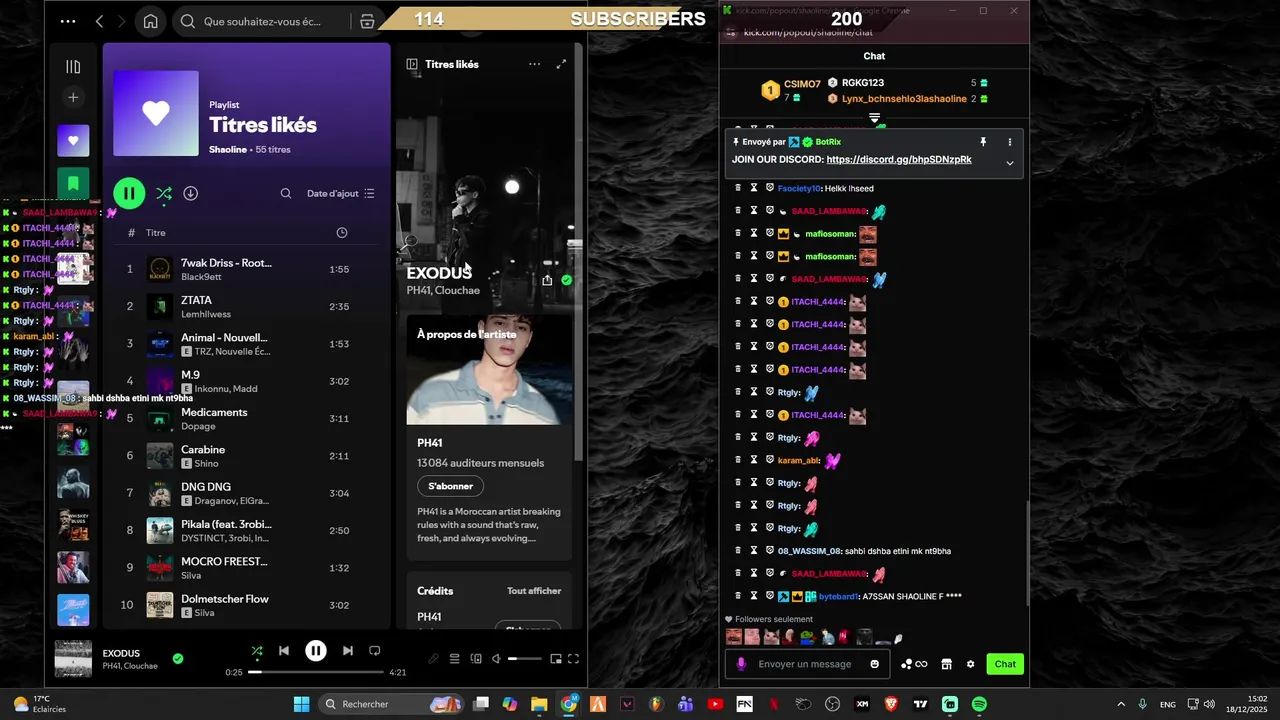Click the Spotify search field
The image size is (1280, 720).
tap(262, 21)
